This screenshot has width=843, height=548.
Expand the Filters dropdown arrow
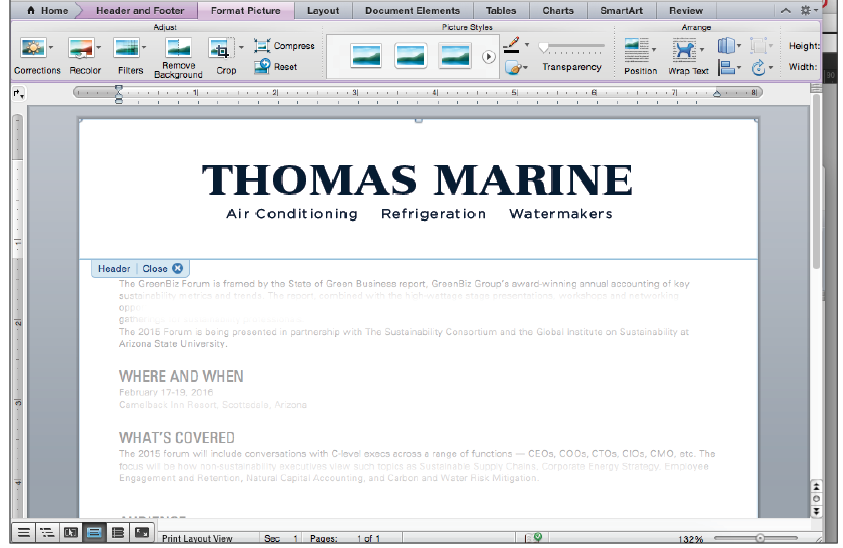pos(144,48)
